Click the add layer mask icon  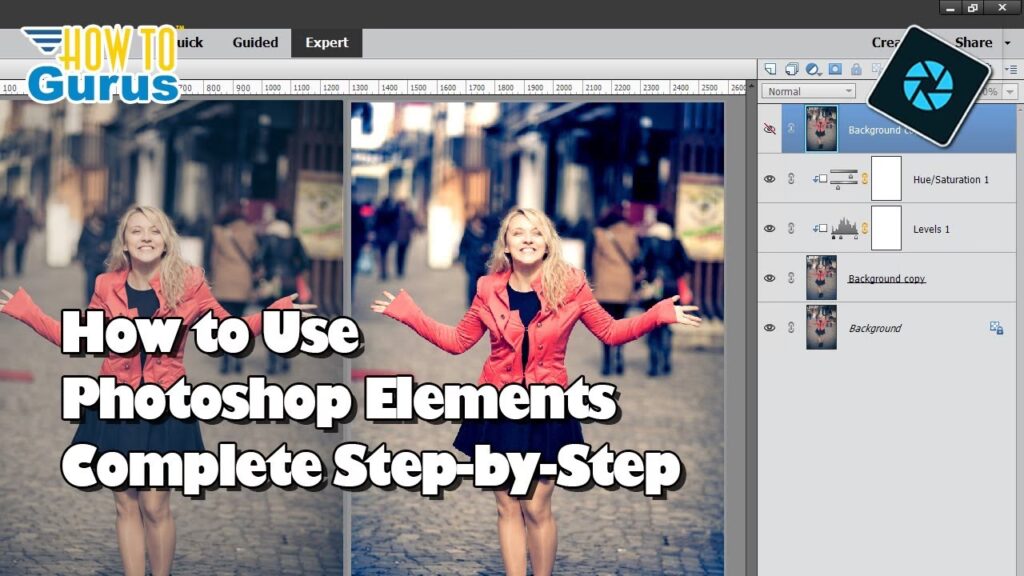coord(835,69)
